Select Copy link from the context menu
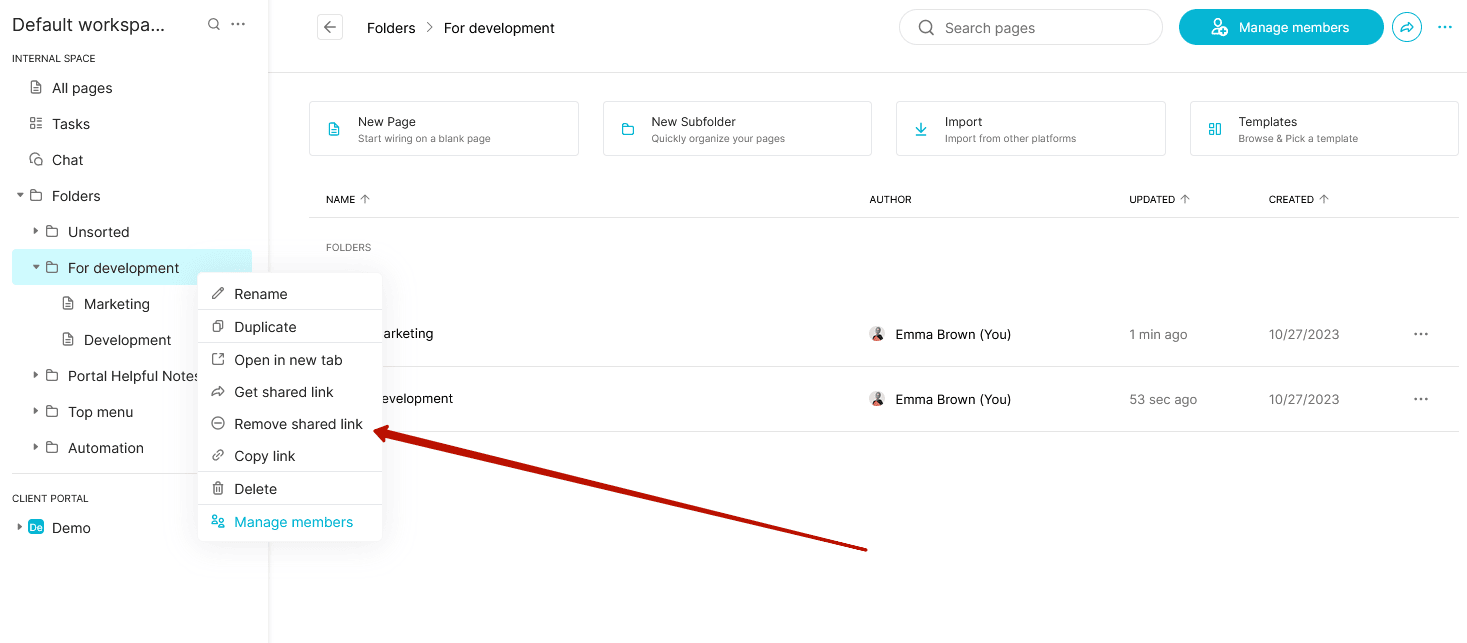 [290, 456]
